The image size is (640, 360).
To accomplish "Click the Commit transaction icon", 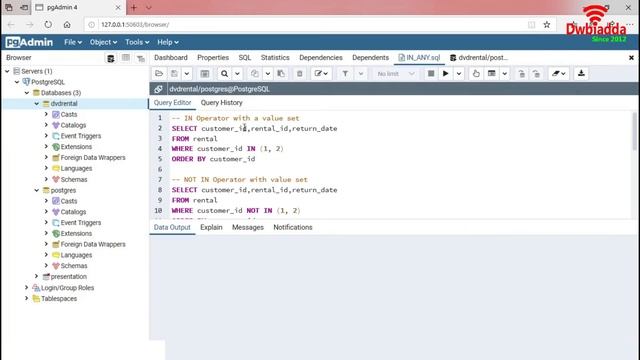I will coord(522,74).
